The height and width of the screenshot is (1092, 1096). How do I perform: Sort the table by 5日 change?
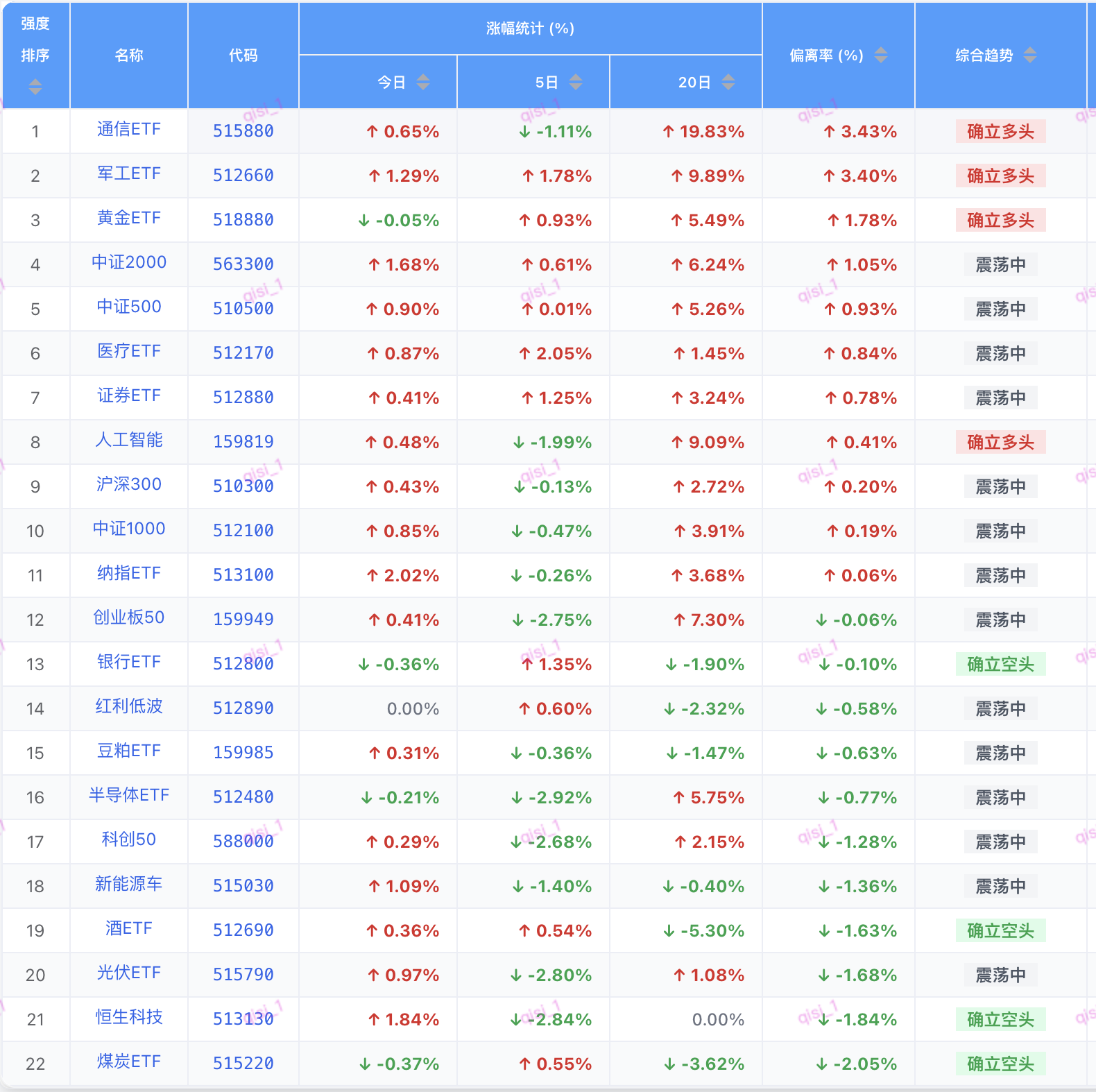coord(575,83)
